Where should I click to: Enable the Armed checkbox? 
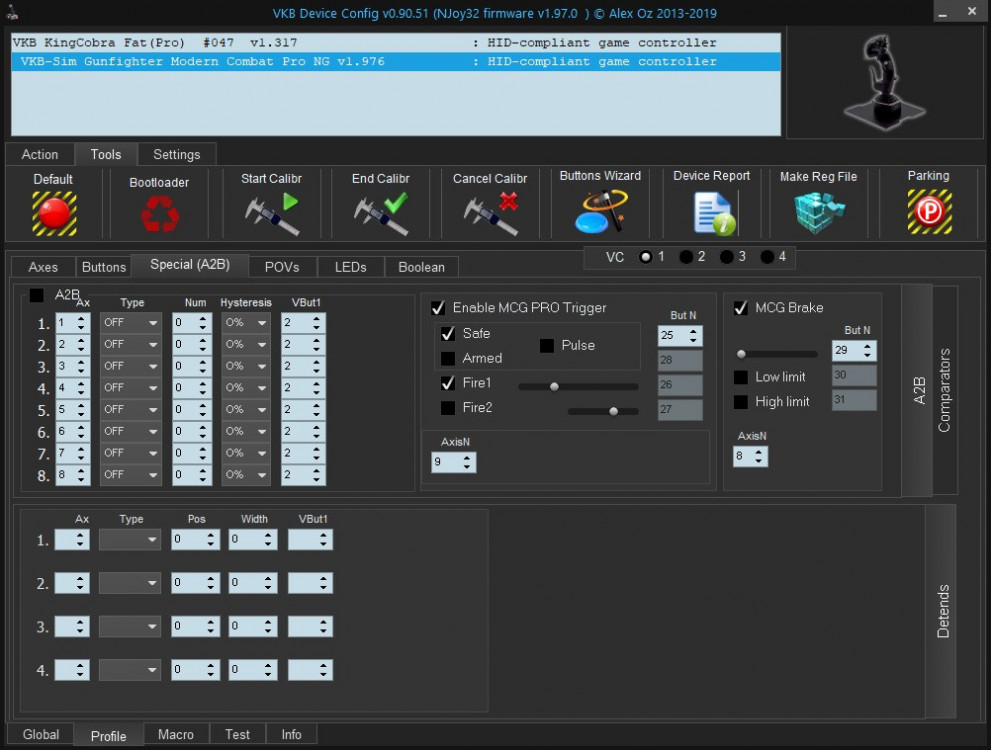[448, 358]
